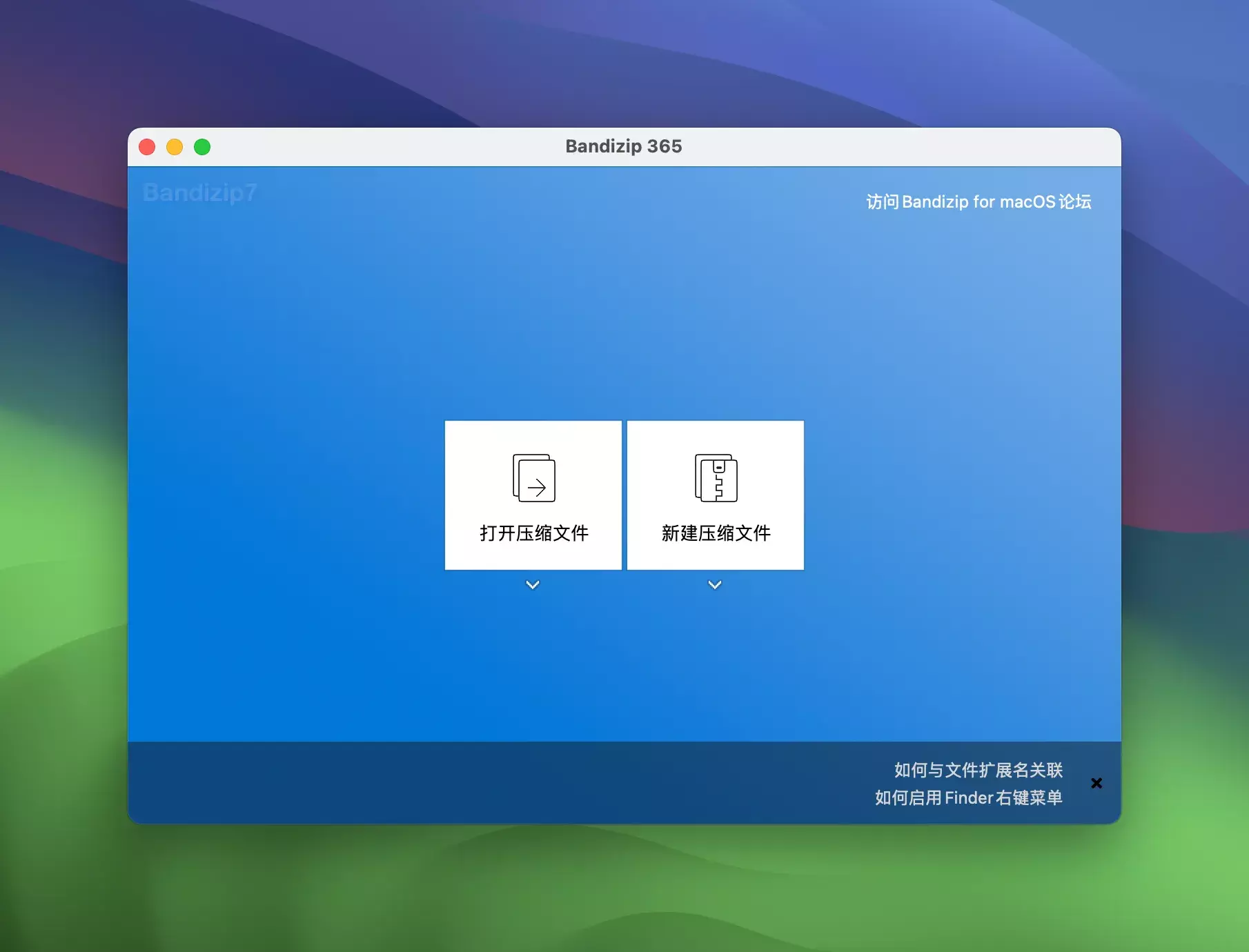Minimize the Bandizip 365 window
The width and height of the screenshot is (1249, 952).
point(175,147)
